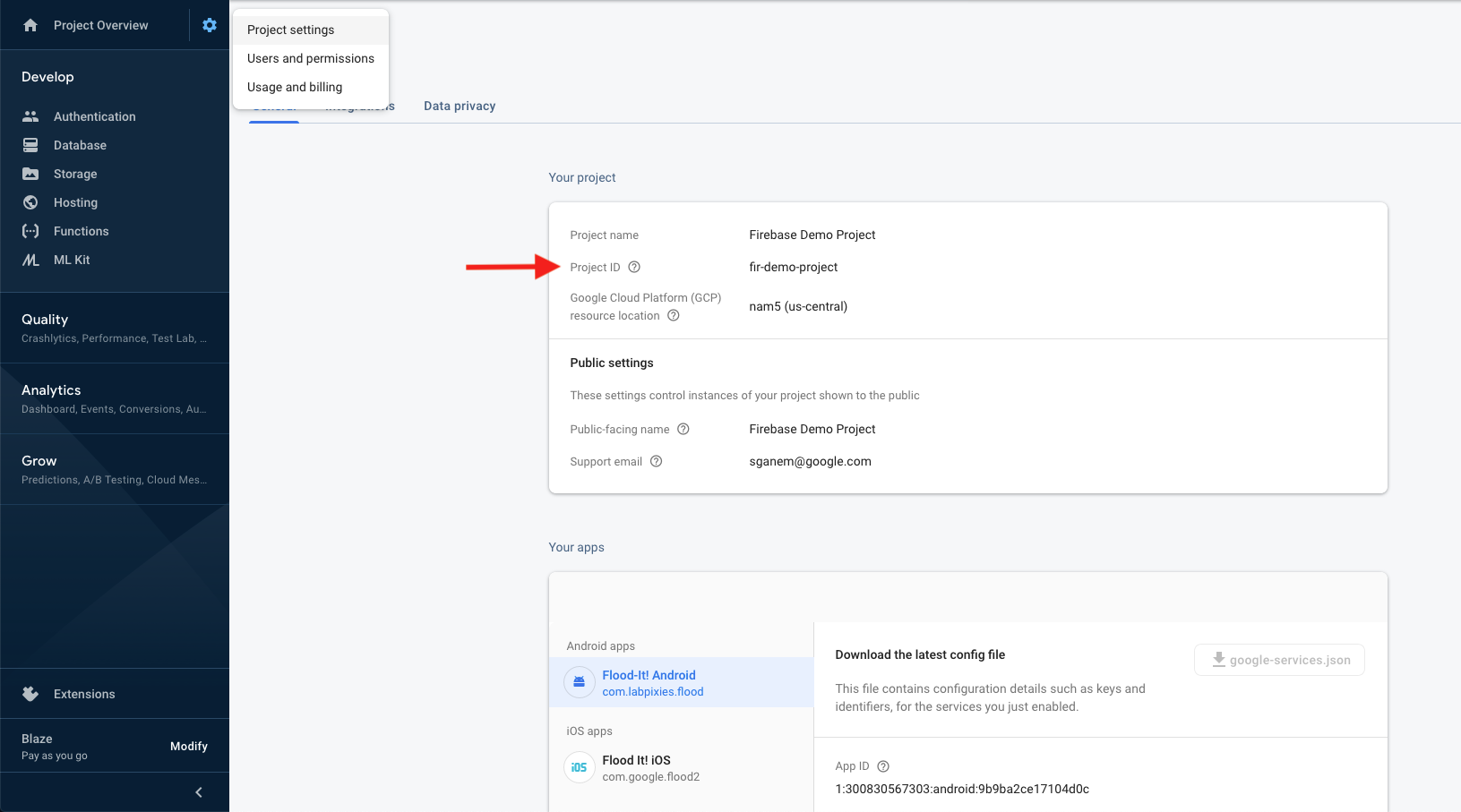Collapse the Develop section header
Screen dimensions: 1461x812
[x=47, y=77]
